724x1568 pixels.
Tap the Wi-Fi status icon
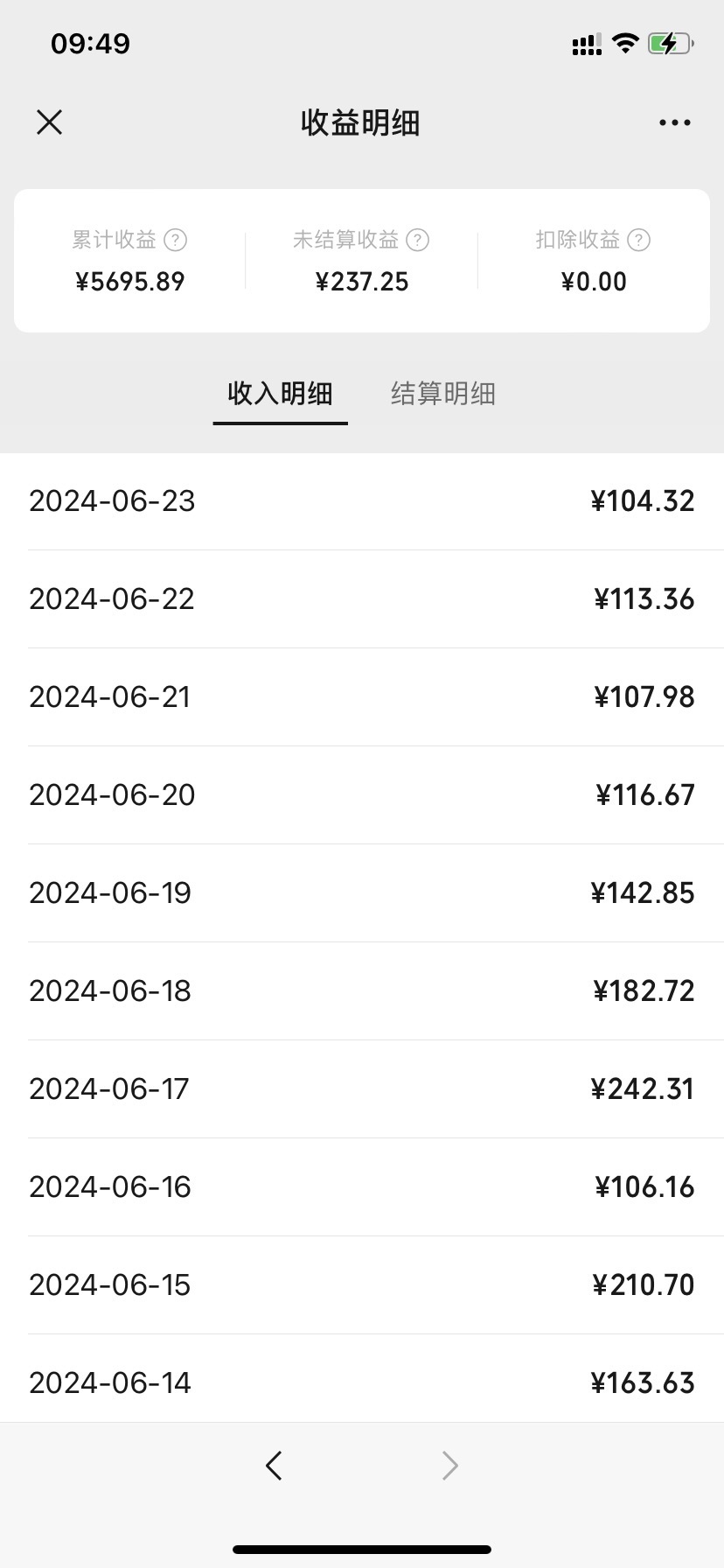tap(625, 43)
